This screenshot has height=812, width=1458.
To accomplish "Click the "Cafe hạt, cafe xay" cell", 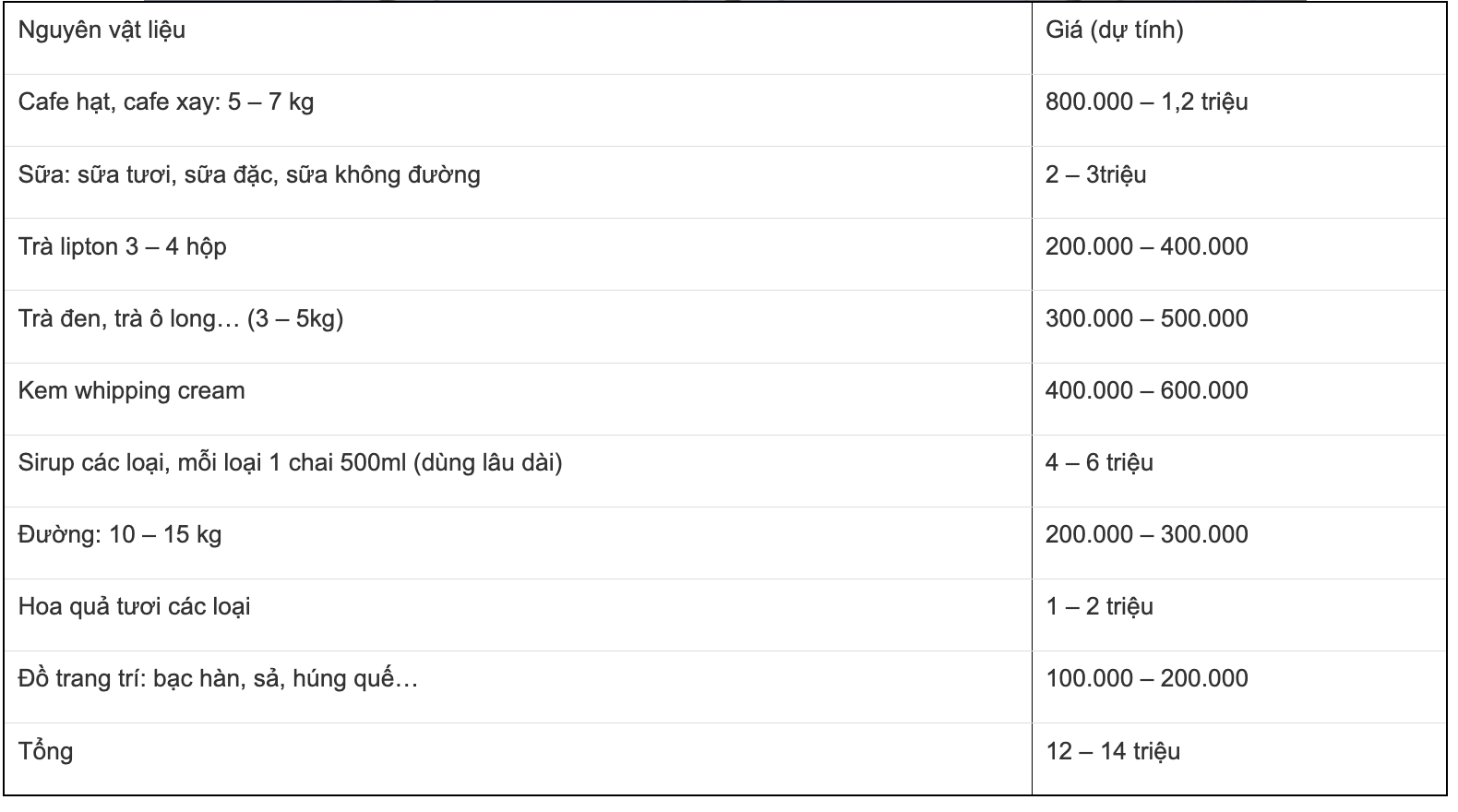I will pos(166,101).
